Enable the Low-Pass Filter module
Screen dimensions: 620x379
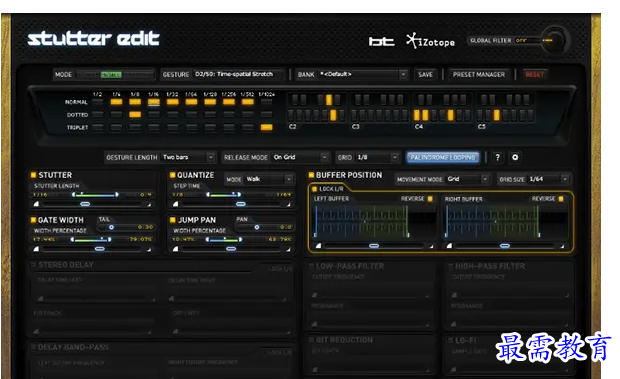[312, 266]
